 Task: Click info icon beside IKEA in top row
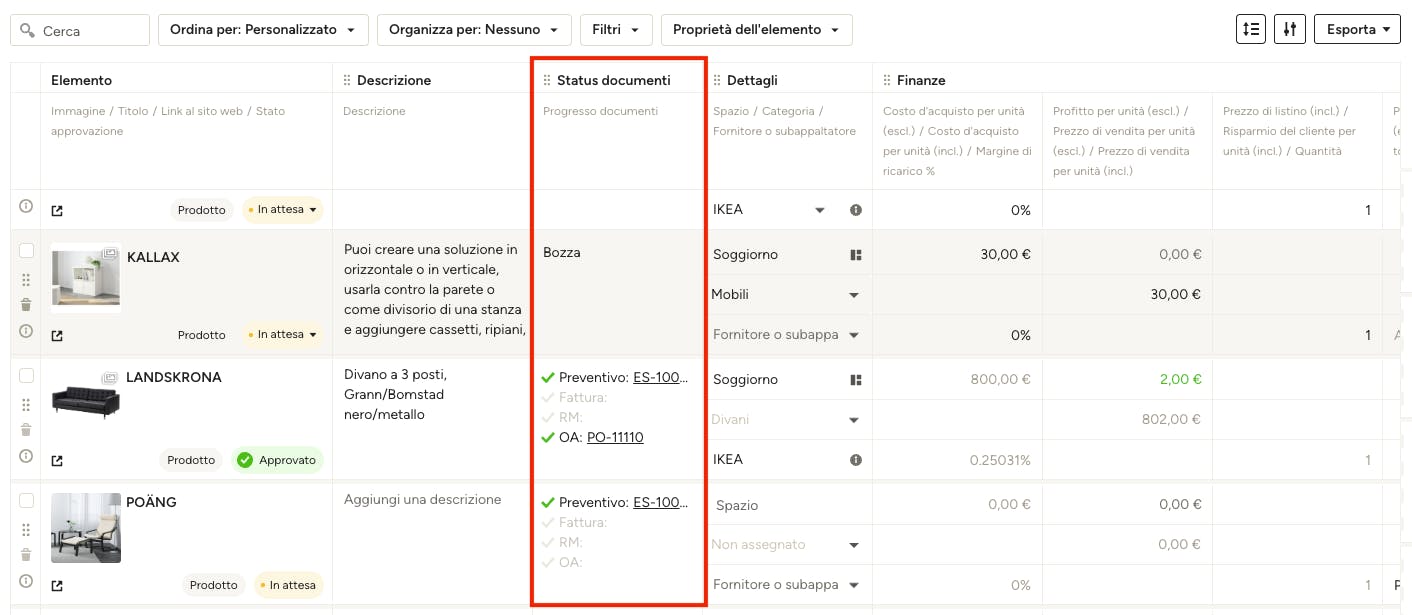[856, 210]
